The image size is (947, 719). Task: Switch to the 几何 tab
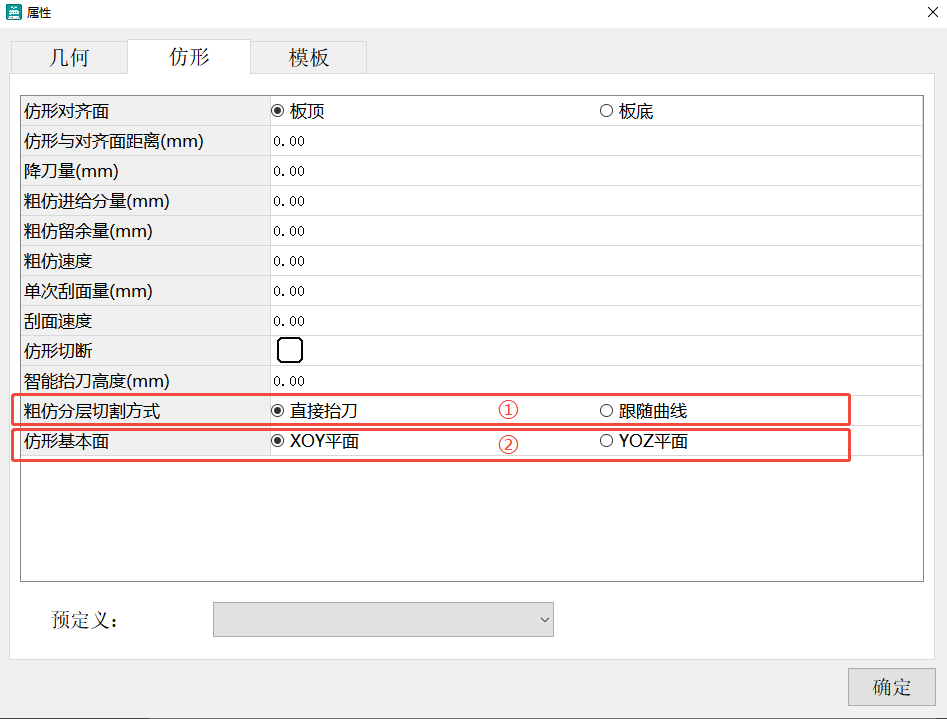(x=69, y=57)
